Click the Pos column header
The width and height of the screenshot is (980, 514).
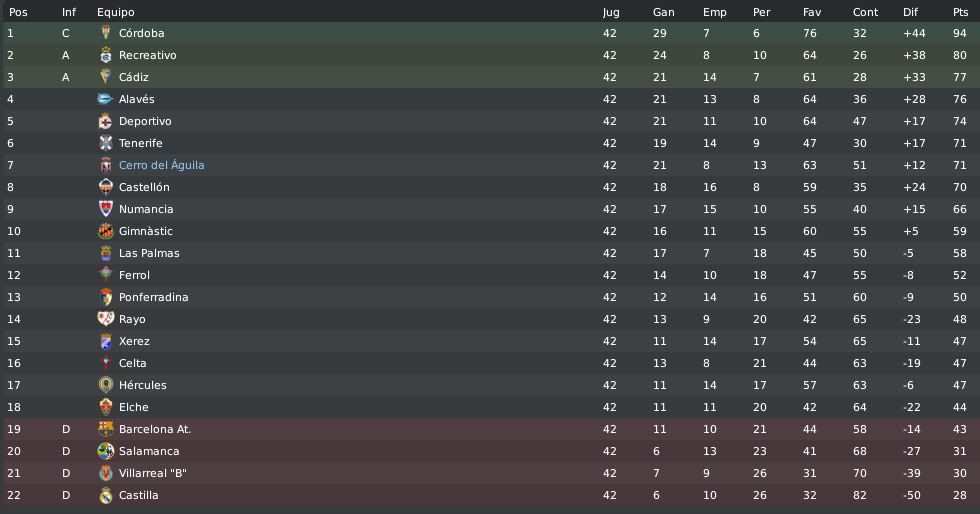point(18,12)
